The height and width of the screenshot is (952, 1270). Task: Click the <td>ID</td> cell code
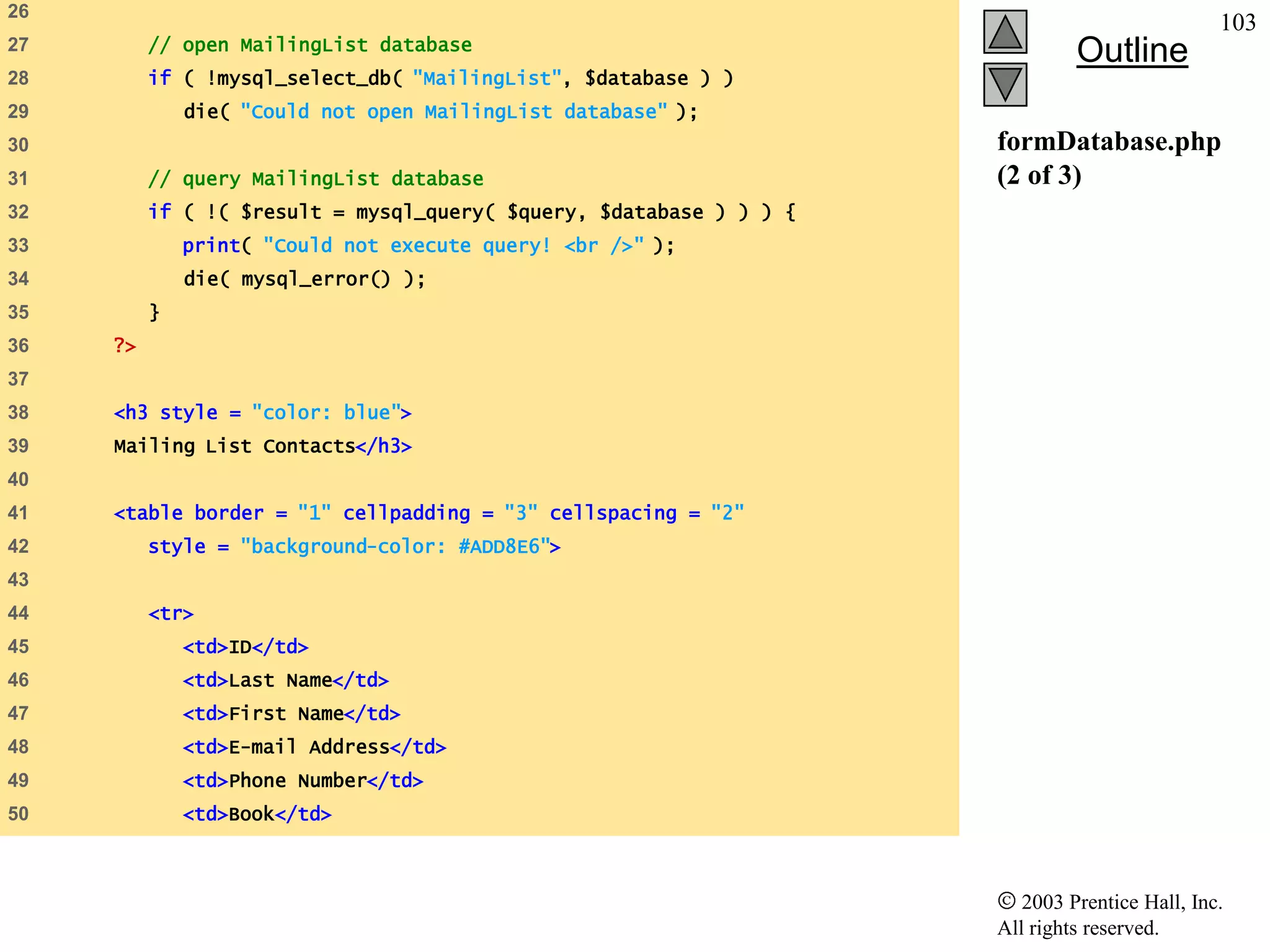tap(246, 647)
